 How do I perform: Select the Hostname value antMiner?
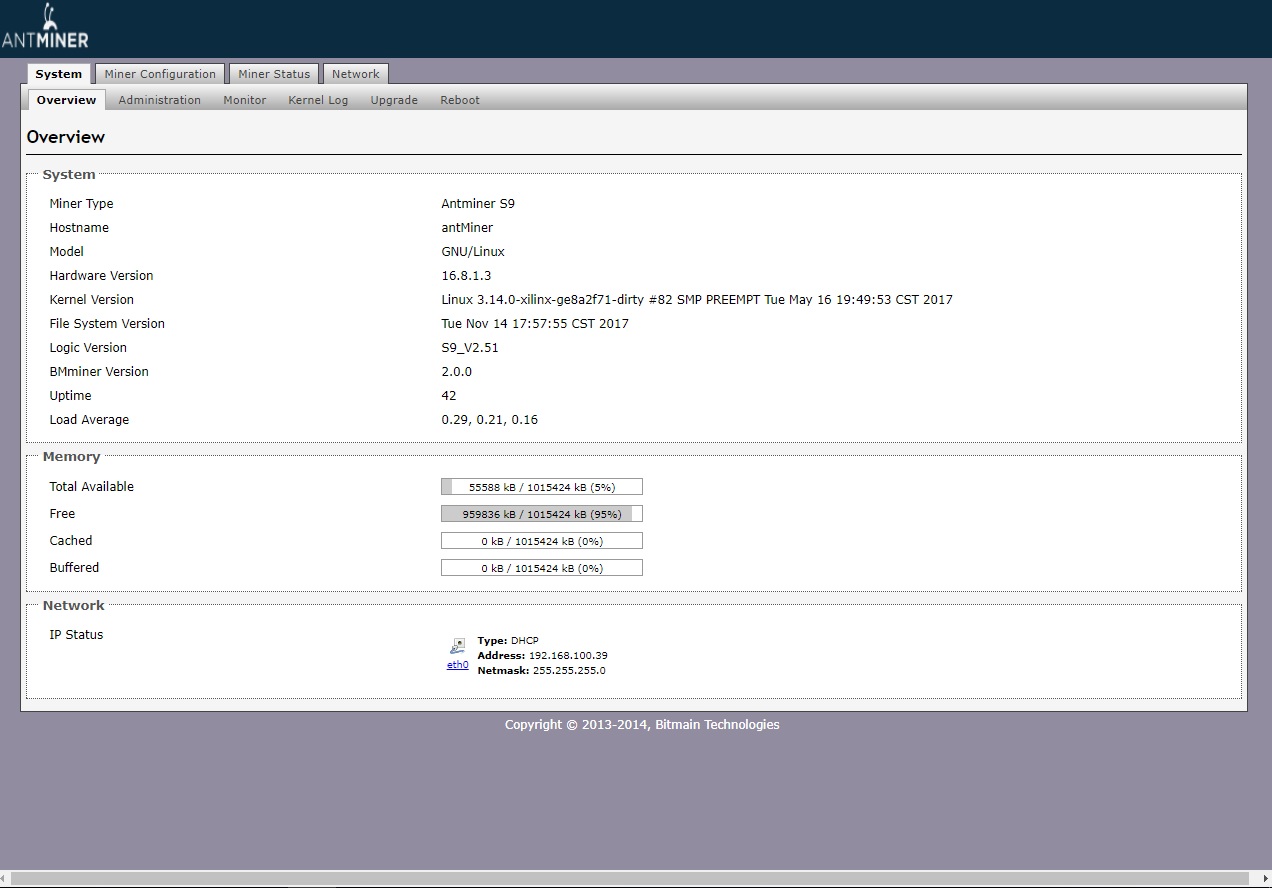coord(467,228)
